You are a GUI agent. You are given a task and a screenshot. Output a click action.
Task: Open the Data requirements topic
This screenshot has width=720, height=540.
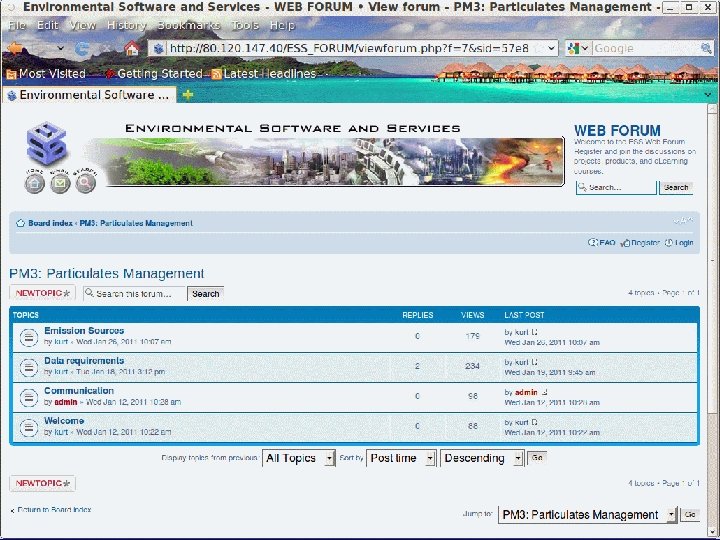point(84,360)
